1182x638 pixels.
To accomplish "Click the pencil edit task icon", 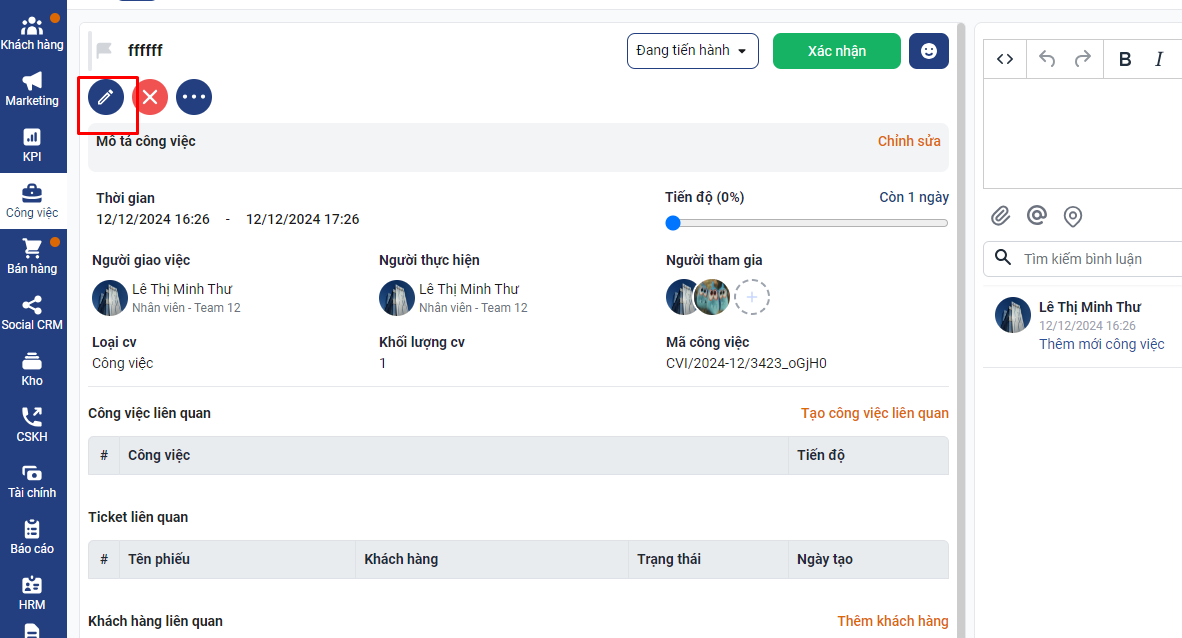I will pos(106,97).
